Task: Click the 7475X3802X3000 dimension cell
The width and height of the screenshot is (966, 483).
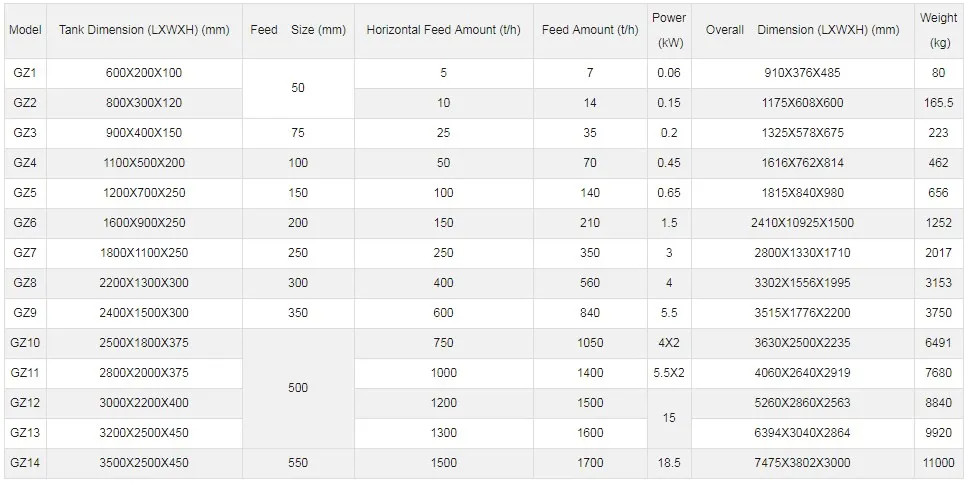Action: pos(803,463)
